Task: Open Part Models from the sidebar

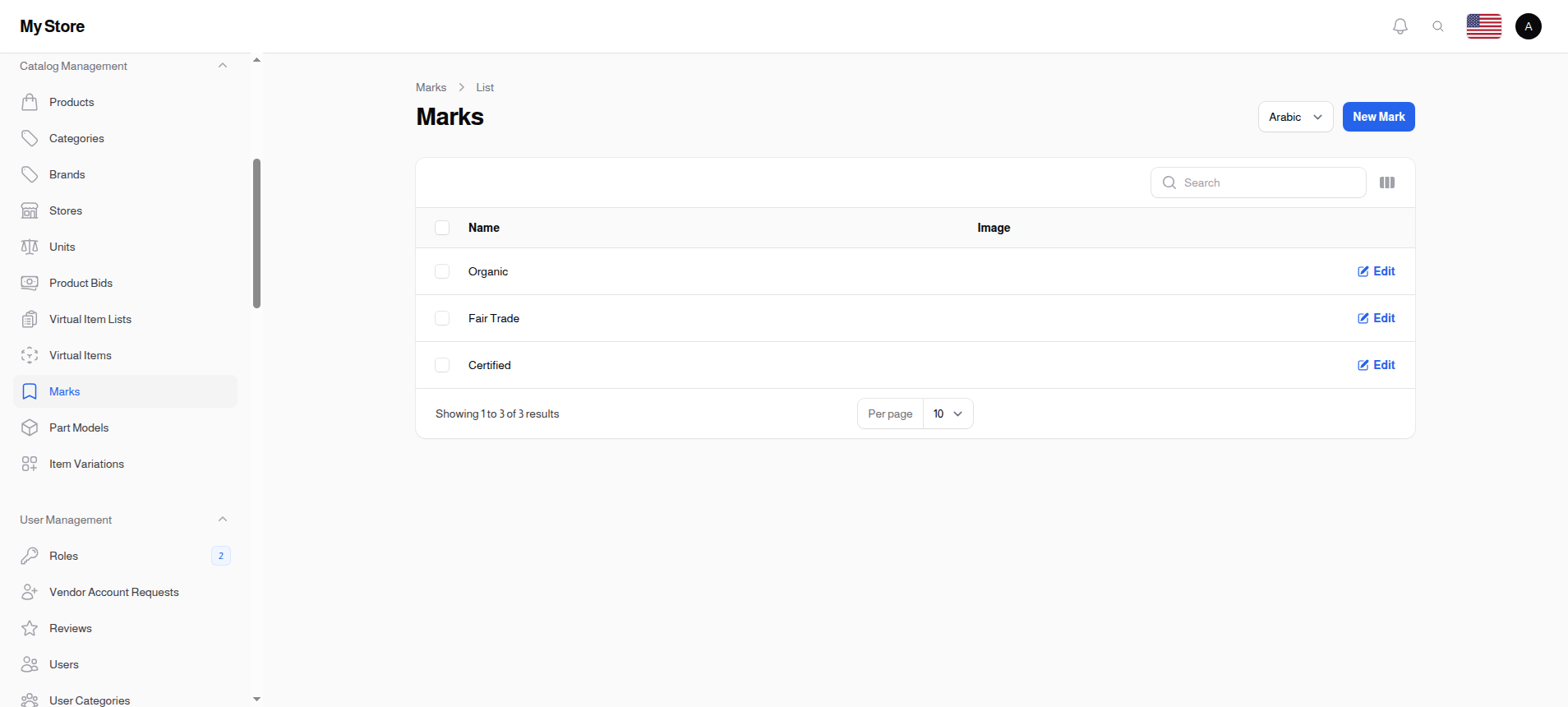Action: 79,427
